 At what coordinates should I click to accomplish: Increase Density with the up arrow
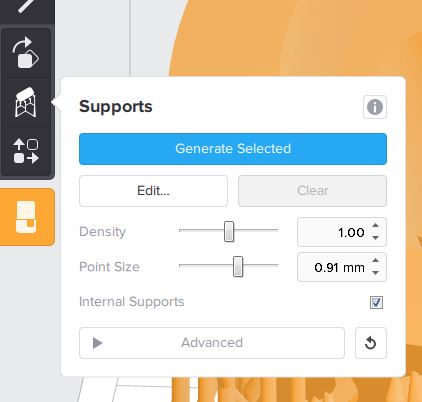coord(376,225)
